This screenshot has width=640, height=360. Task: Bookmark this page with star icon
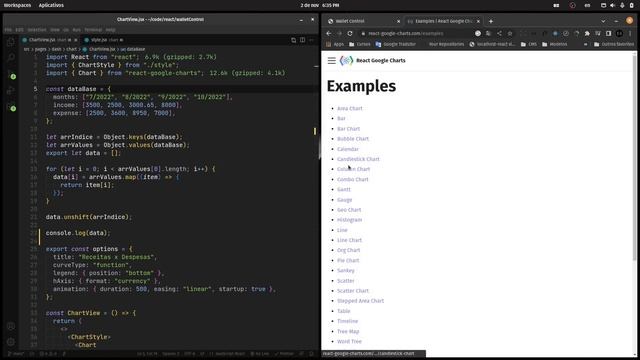click(510, 33)
